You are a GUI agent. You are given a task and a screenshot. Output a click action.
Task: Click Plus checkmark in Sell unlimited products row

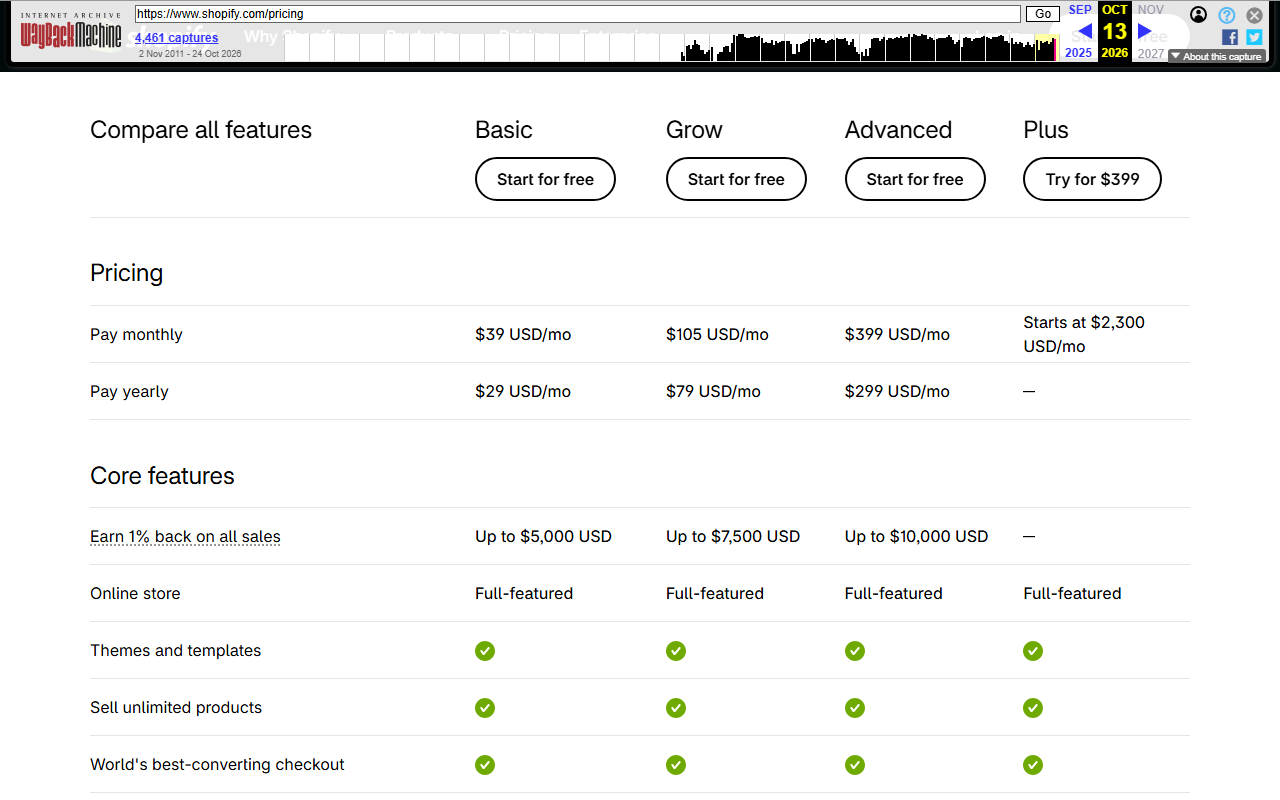coord(1033,708)
